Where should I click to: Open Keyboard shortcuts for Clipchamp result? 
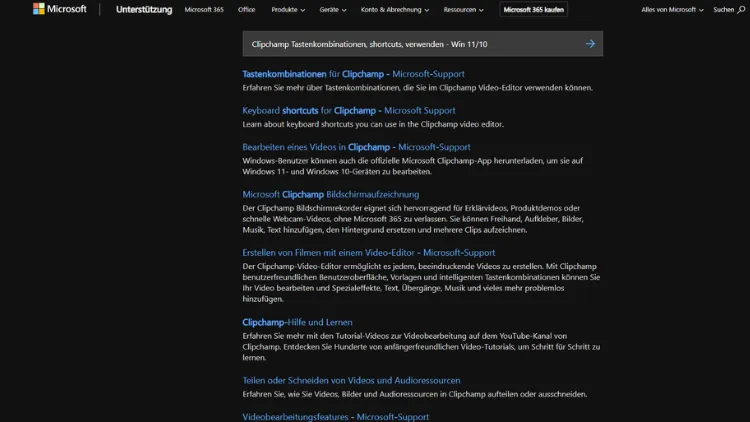click(x=349, y=111)
